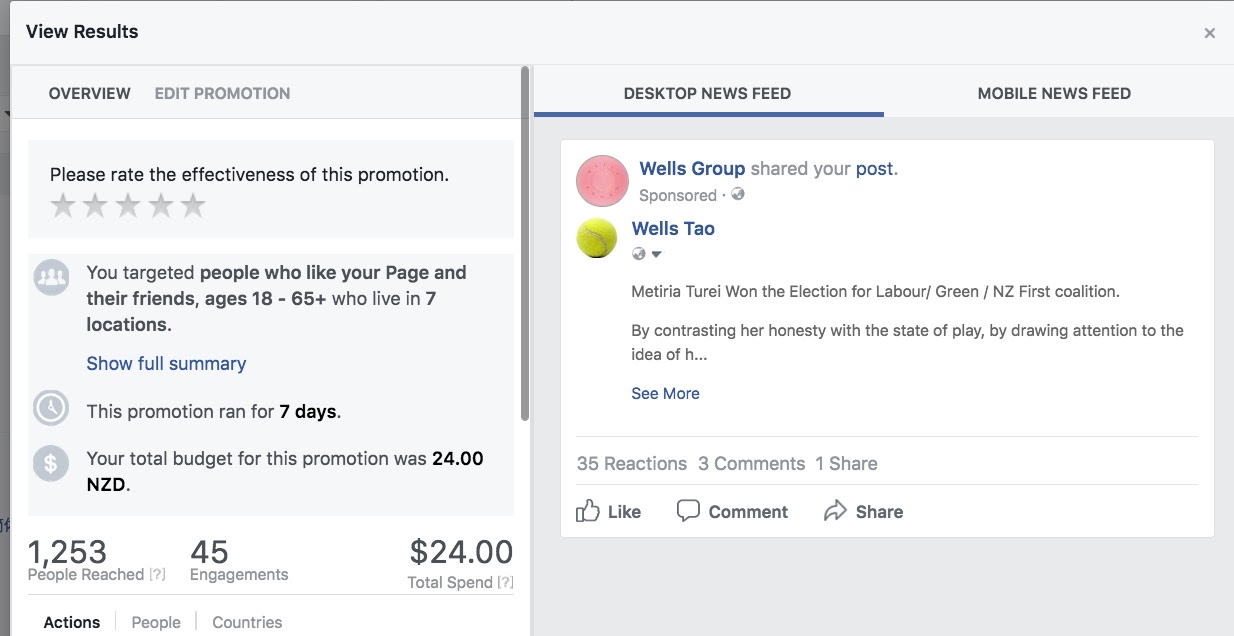Expand Show full summary
Image resolution: width=1234 pixels, height=636 pixels.
tap(166, 363)
